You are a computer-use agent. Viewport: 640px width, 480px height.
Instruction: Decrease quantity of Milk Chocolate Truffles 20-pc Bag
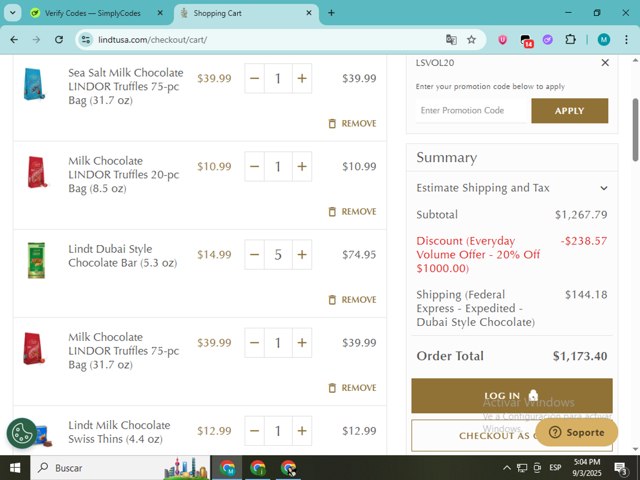tap(254, 167)
